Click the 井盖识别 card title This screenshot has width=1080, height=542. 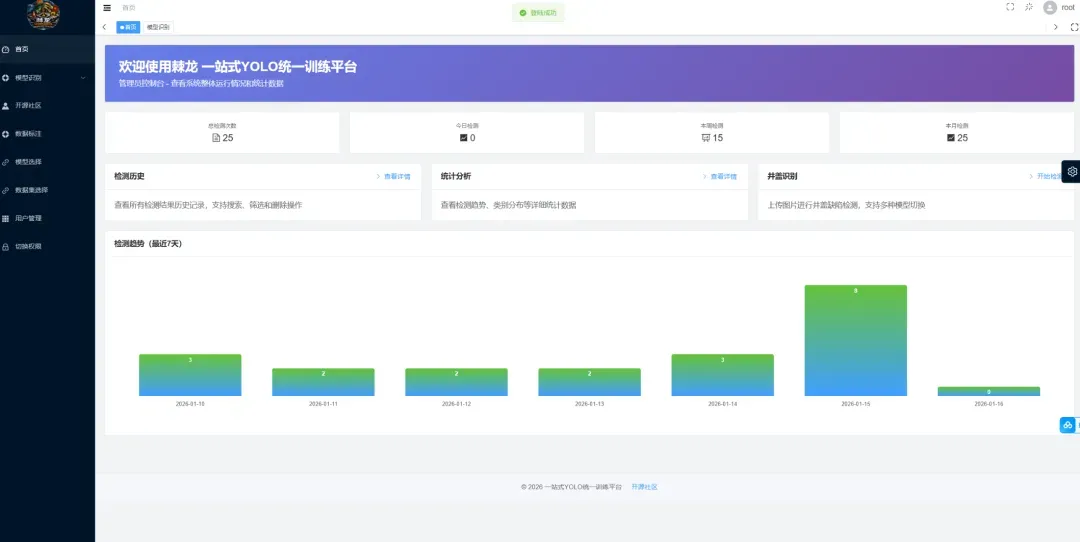(782, 176)
